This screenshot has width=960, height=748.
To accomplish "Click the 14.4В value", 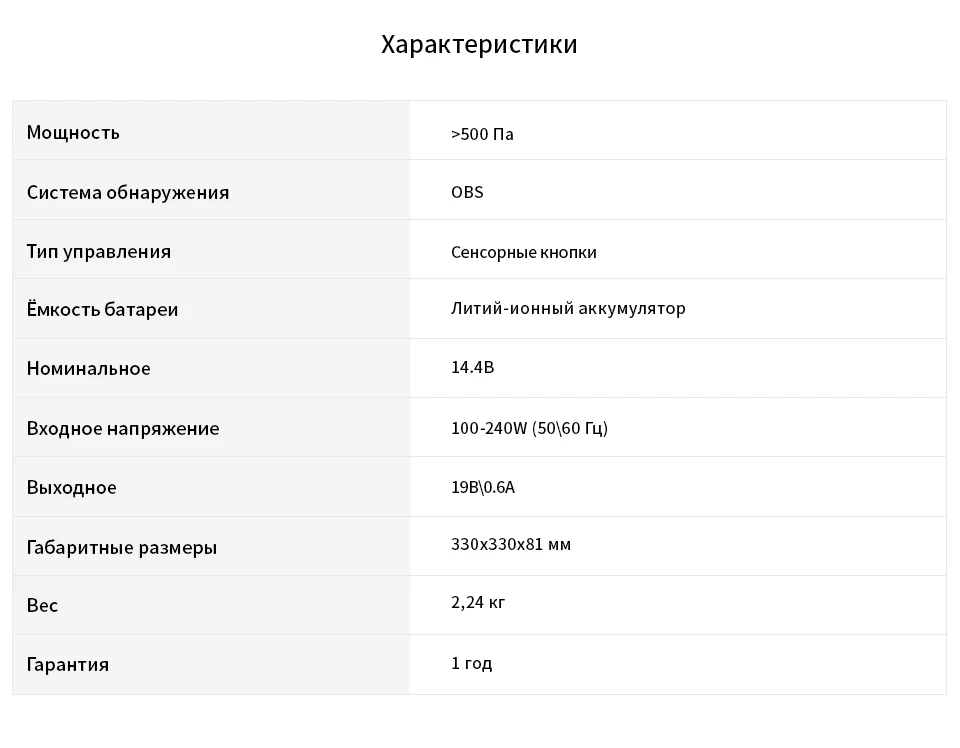I will [x=472, y=367].
